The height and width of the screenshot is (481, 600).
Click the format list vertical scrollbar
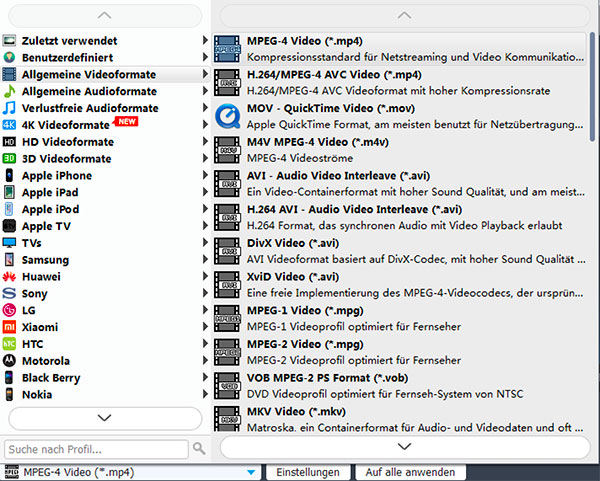click(592, 86)
